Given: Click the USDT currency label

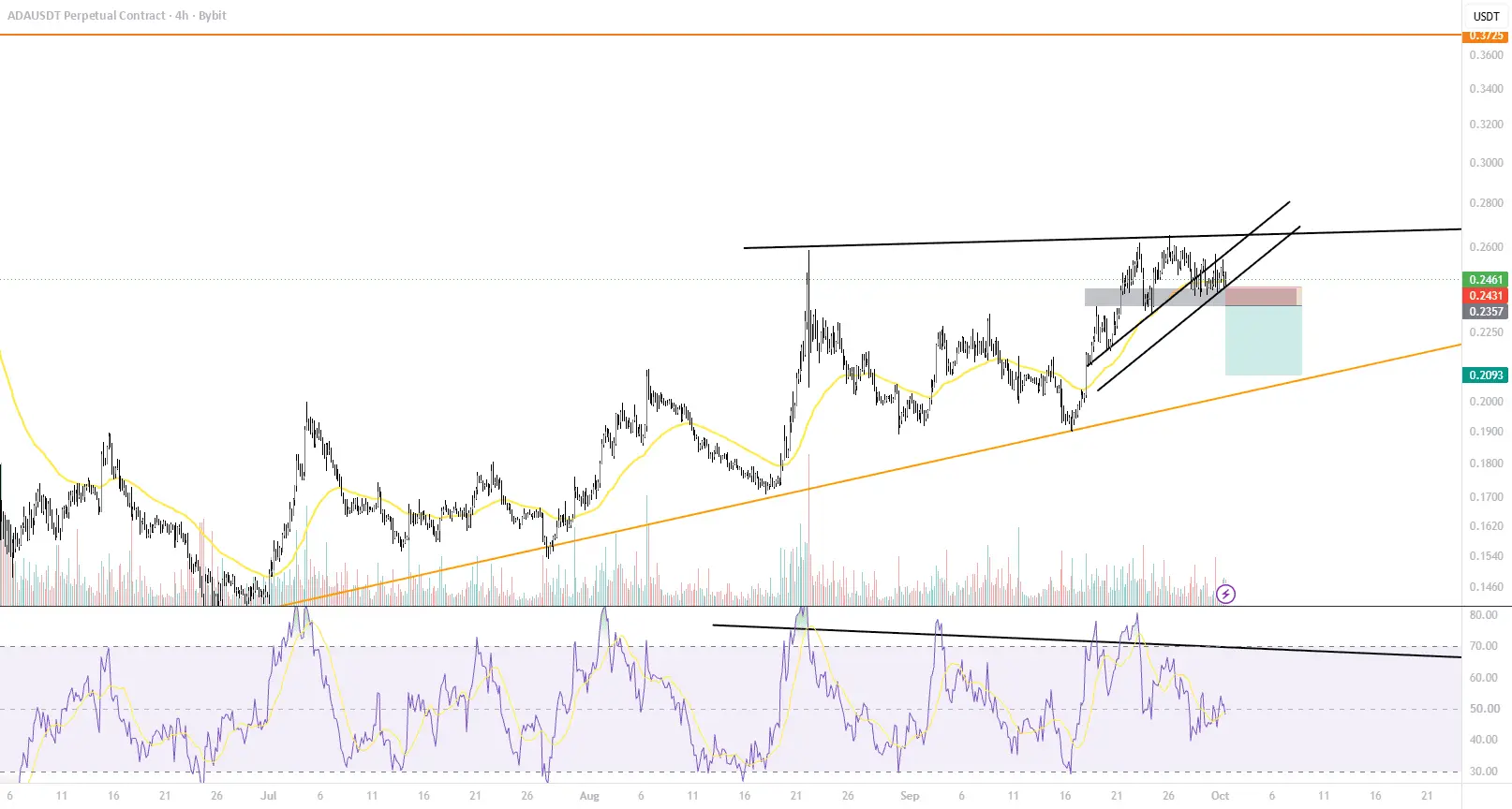Looking at the screenshot, I should point(1486,16).
